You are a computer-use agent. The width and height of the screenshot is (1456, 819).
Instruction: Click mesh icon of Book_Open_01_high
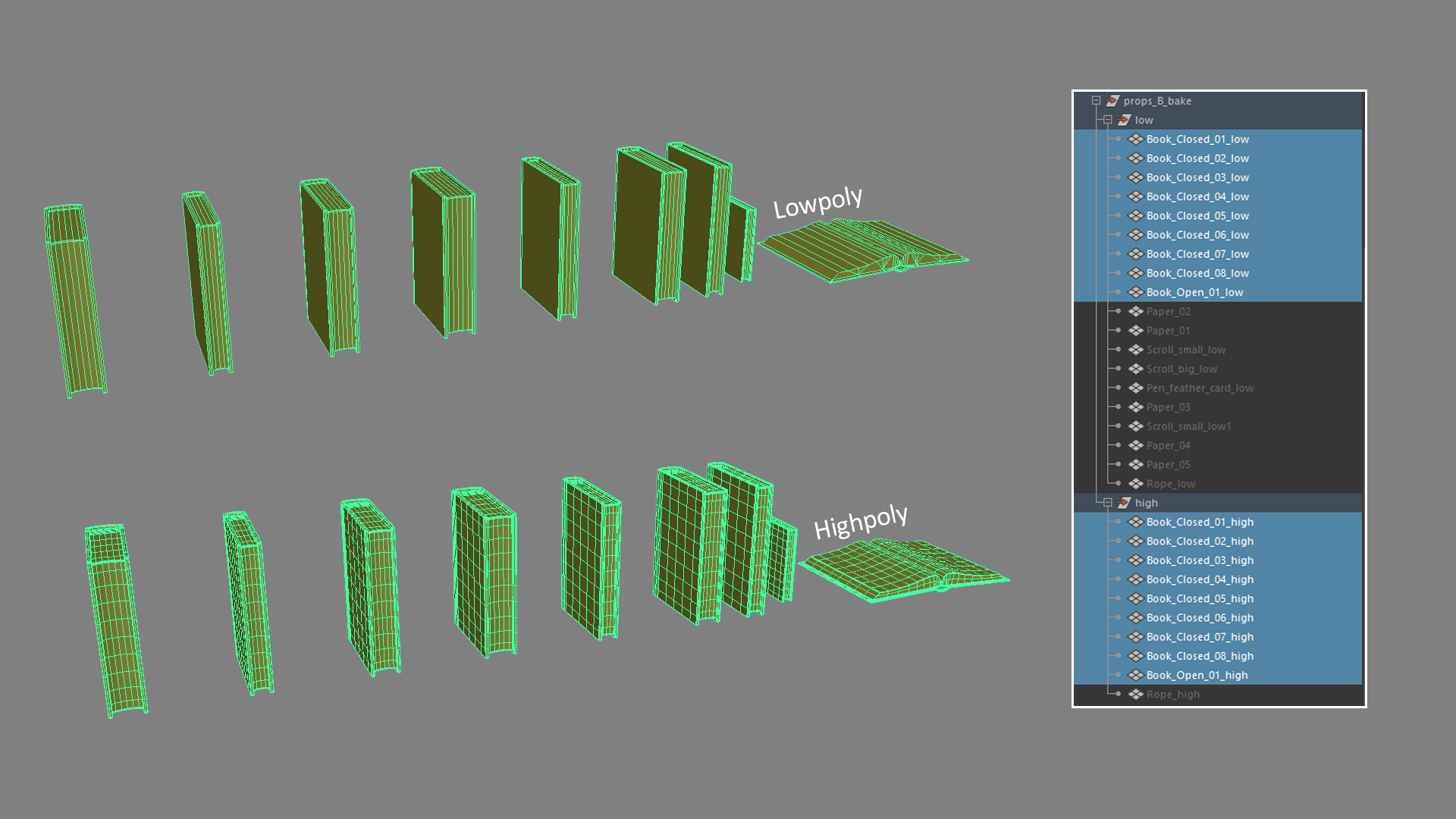point(1135,676)
